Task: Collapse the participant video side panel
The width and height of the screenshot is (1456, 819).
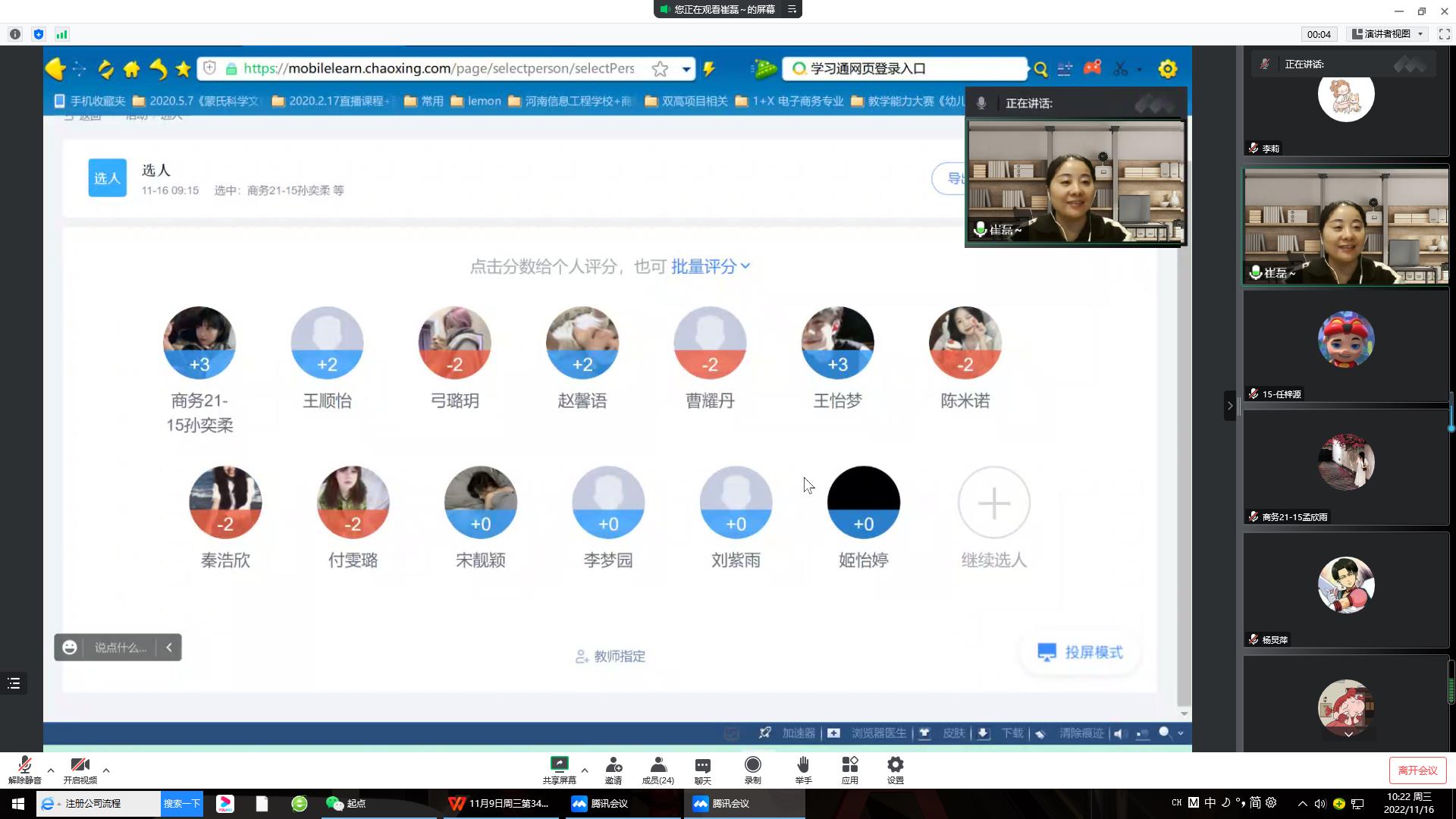Action: pos(1230,406)
